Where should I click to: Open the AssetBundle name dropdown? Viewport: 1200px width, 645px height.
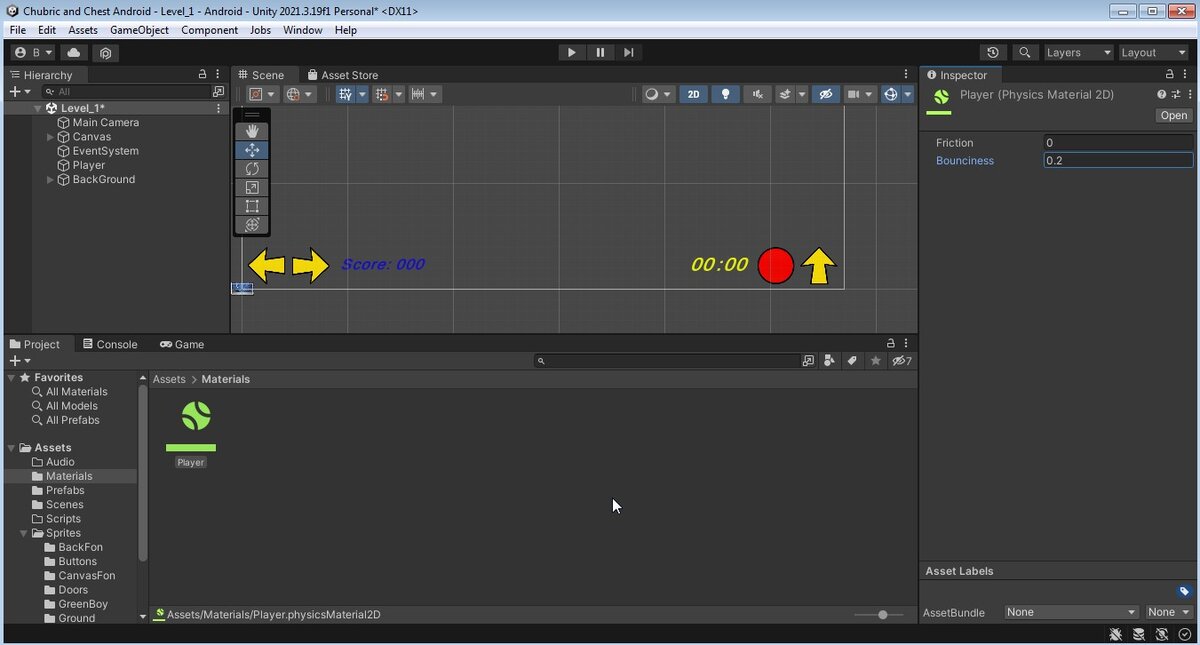click(1072, 612)
